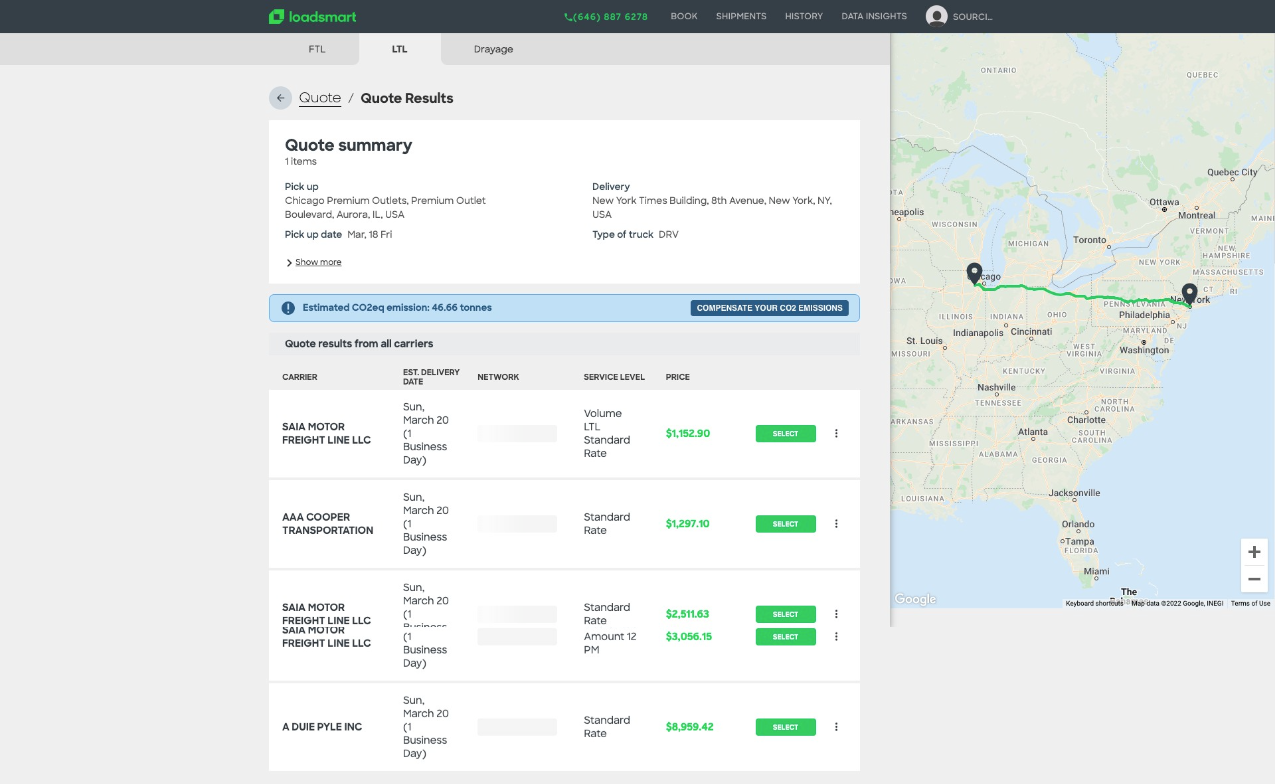The height and width of the screenshot is (784, 1275).
Task: Open map Keyboard shortcuts
Action: 1094,603
